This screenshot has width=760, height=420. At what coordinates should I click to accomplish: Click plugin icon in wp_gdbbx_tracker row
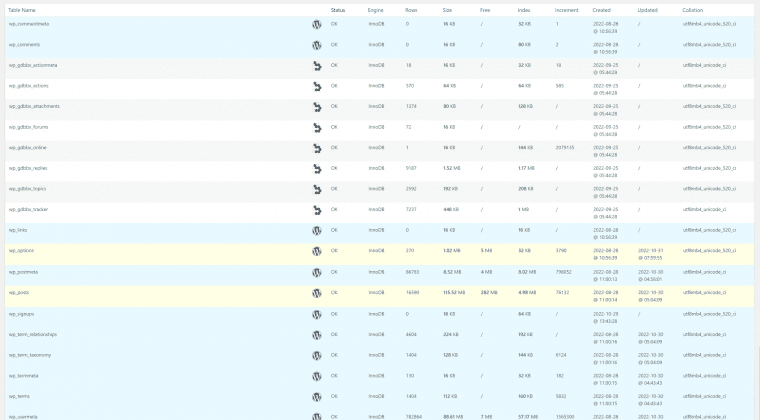click(x=317, y=210)
